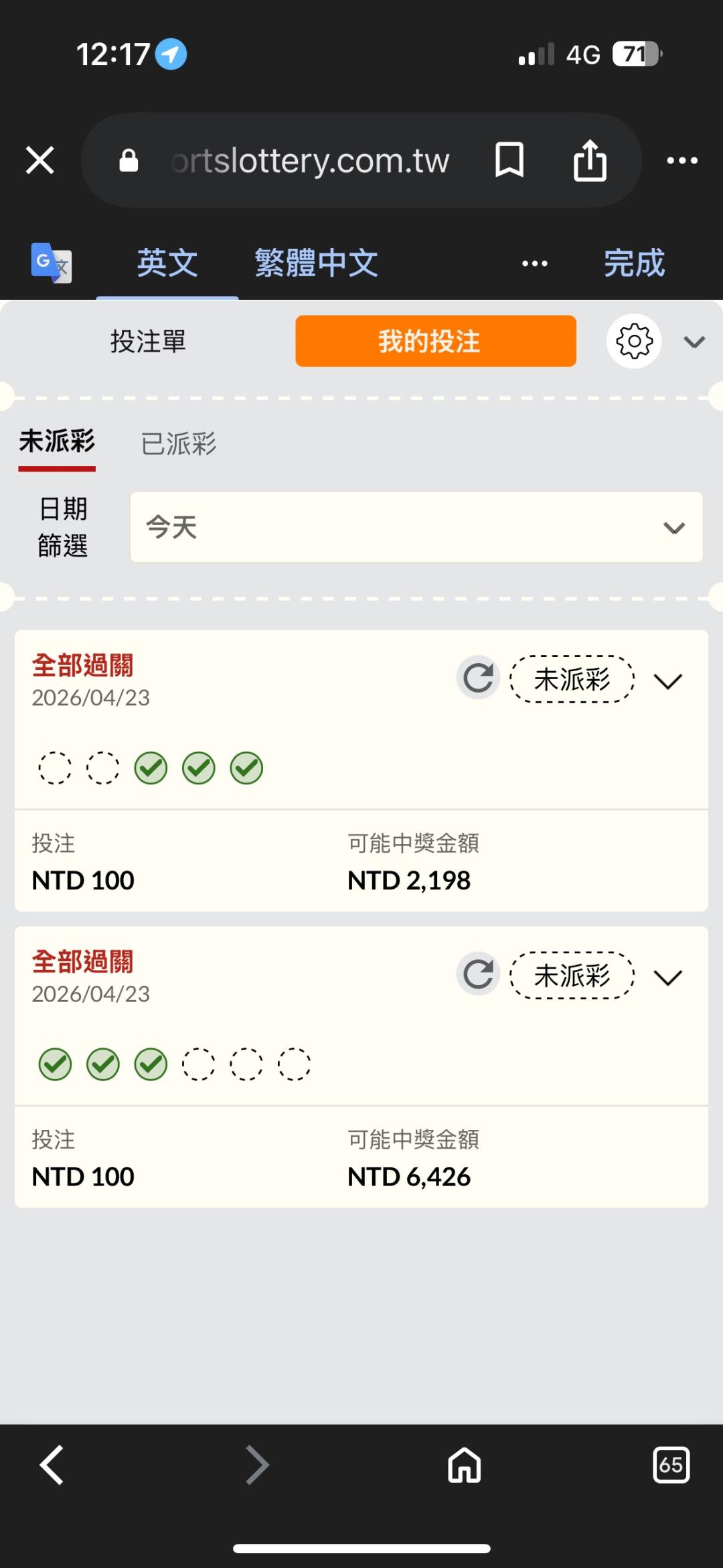The width and height of the screenshot is (723, 1568).
Task: Open the Google Translate icon
Action: point(51,263)
